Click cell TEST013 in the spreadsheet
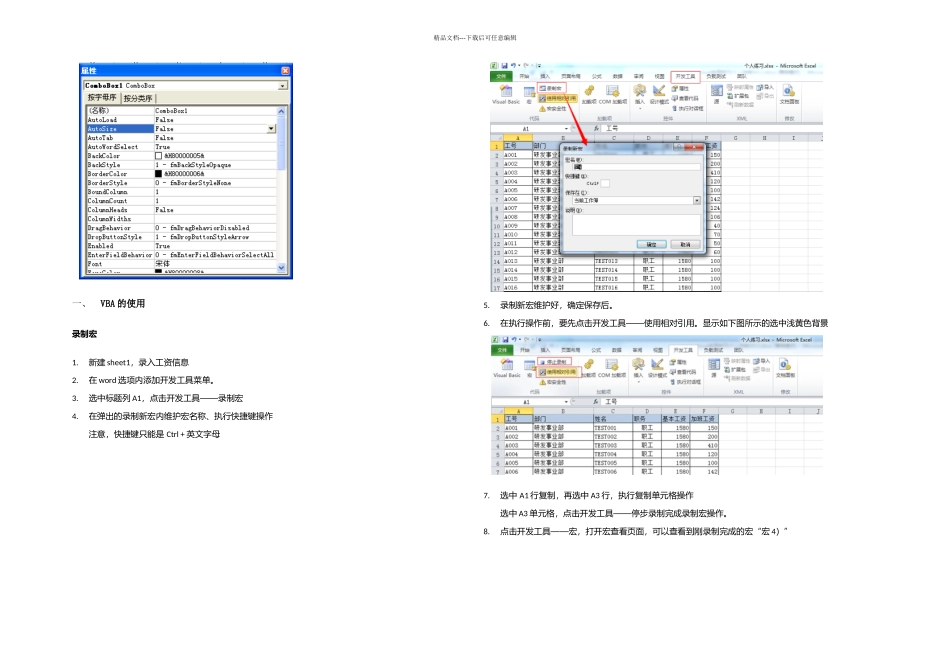The image size is (950, 672). 613,261
